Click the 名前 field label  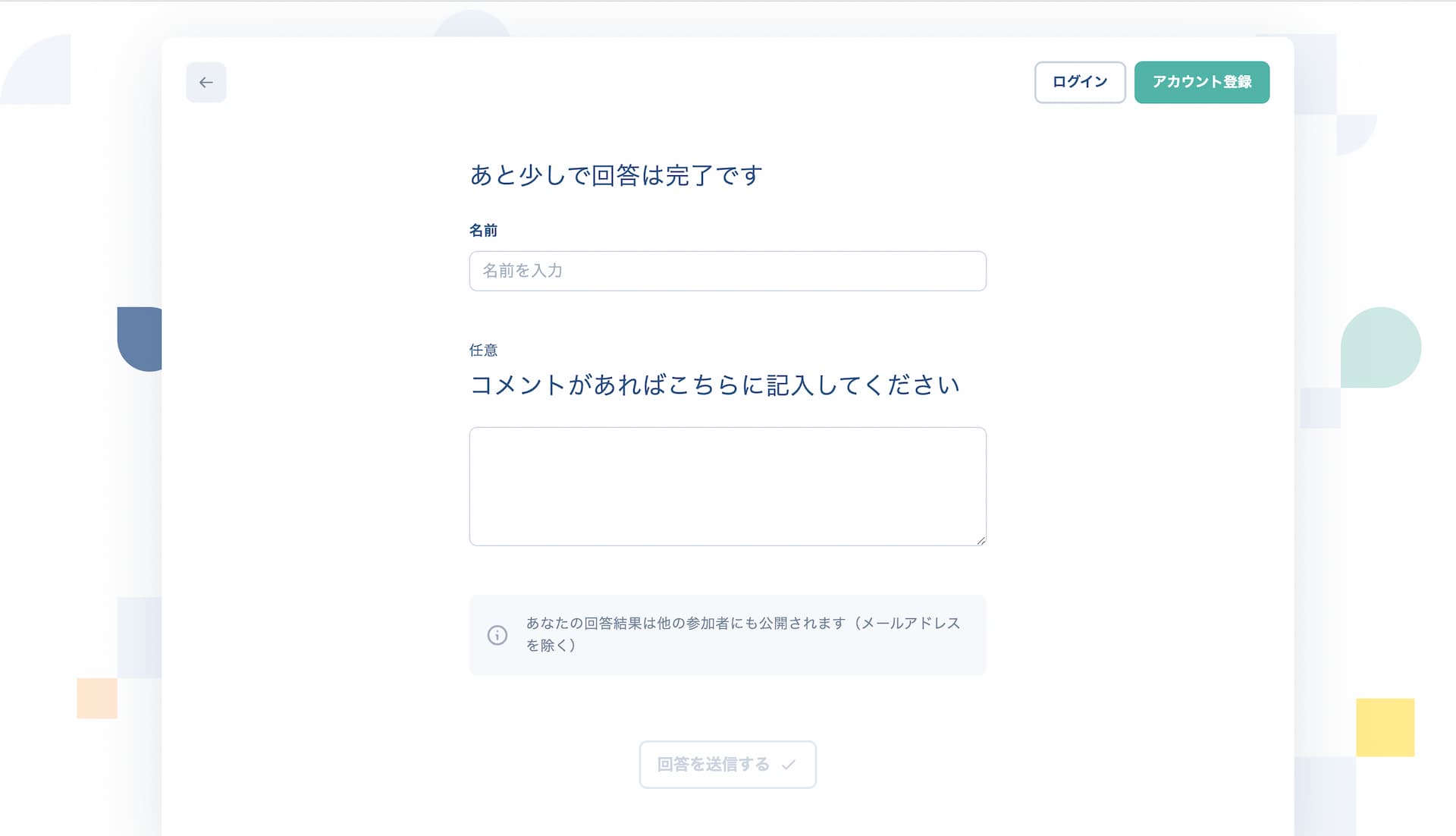483,230
